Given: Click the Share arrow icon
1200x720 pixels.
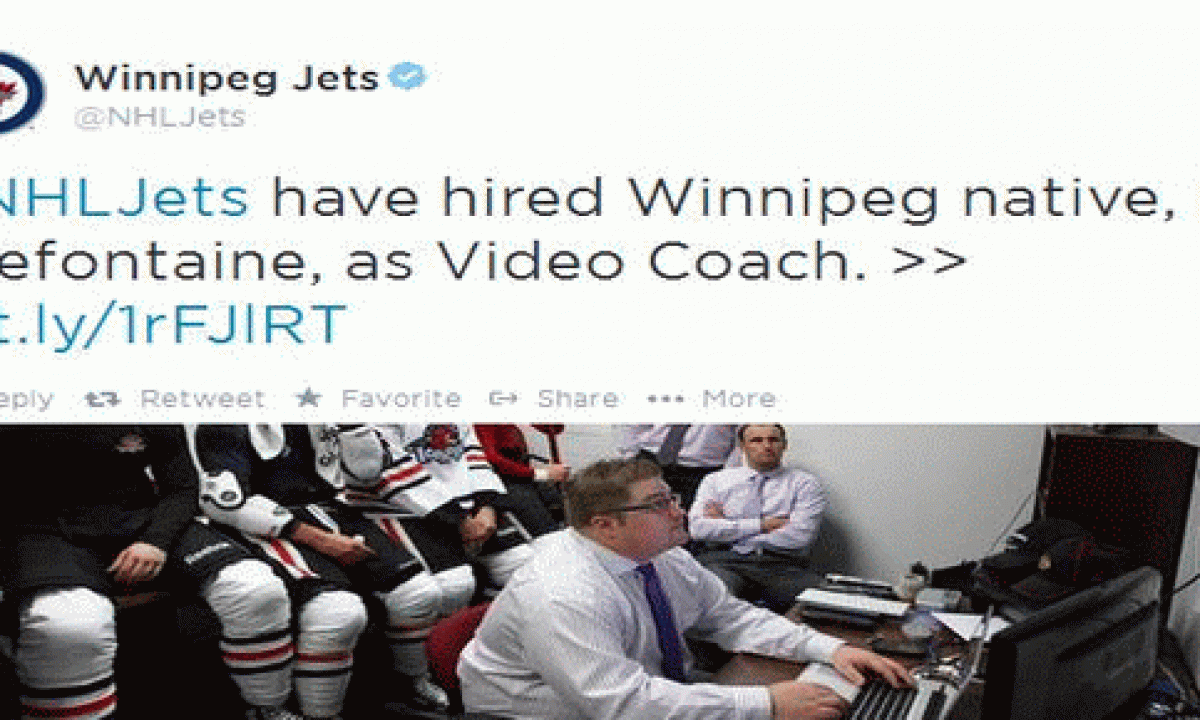Looking at the screenshot, I should point(504,398).
